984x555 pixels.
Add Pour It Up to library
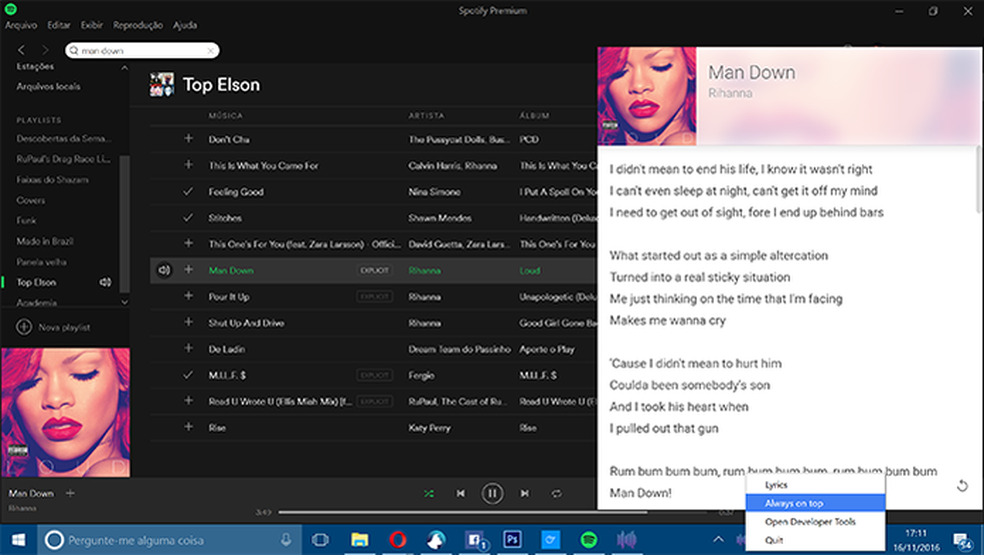188,296
